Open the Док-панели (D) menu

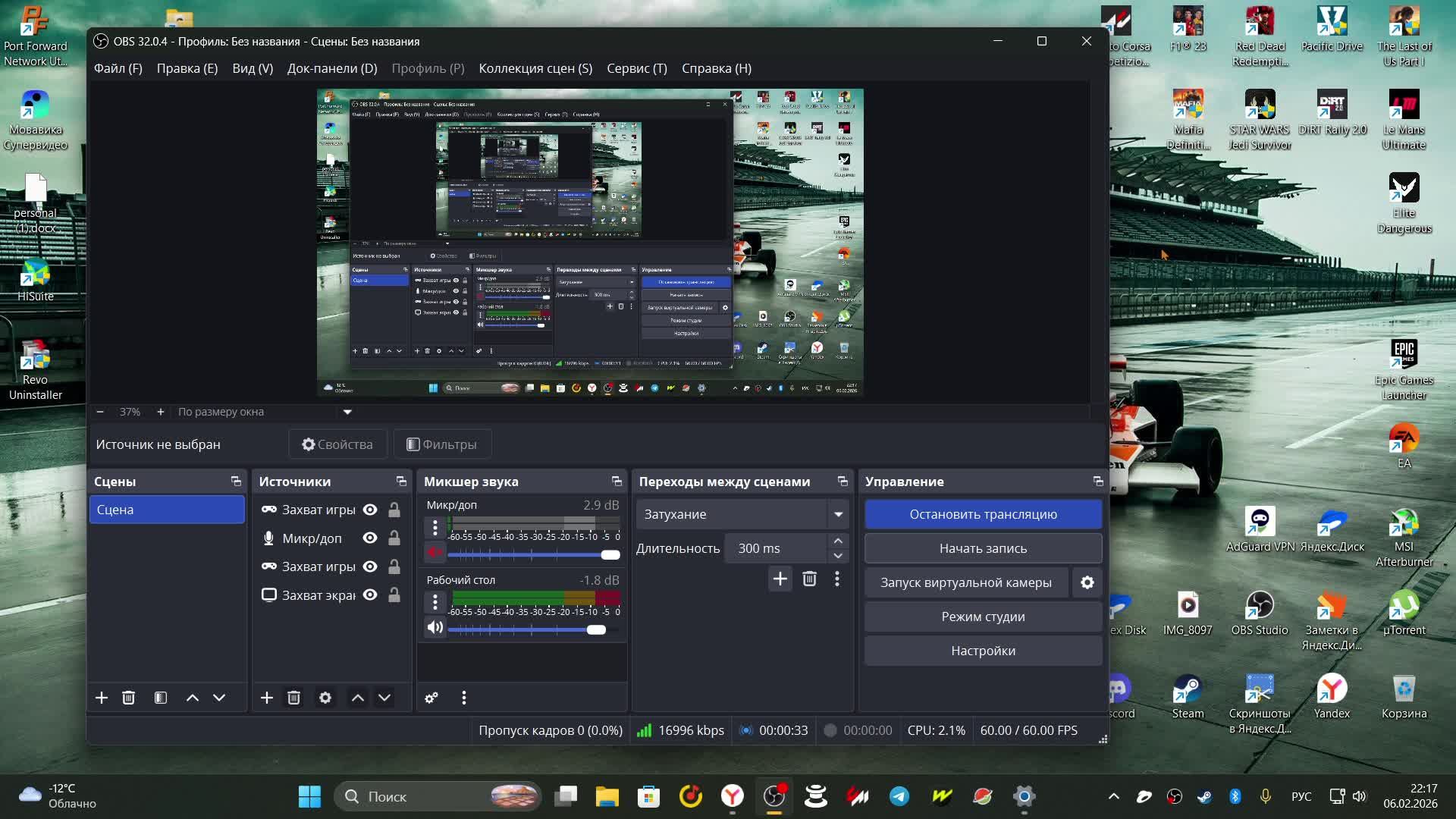331,68
